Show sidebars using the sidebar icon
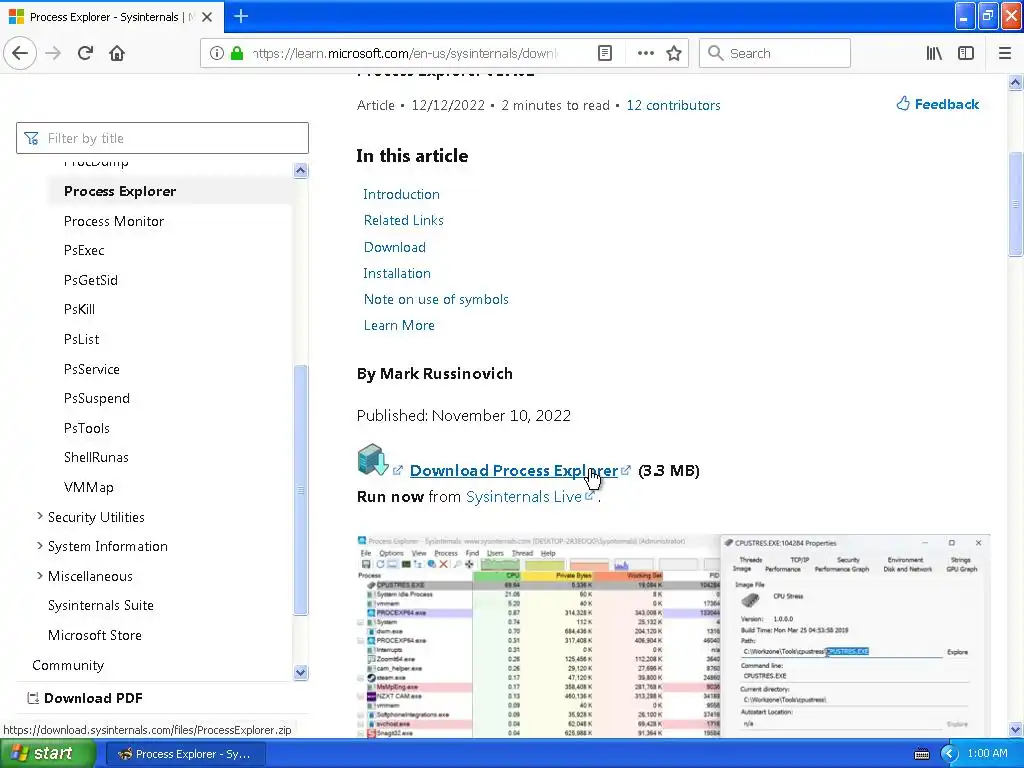 pyautogui.click(x=966, y=53)
